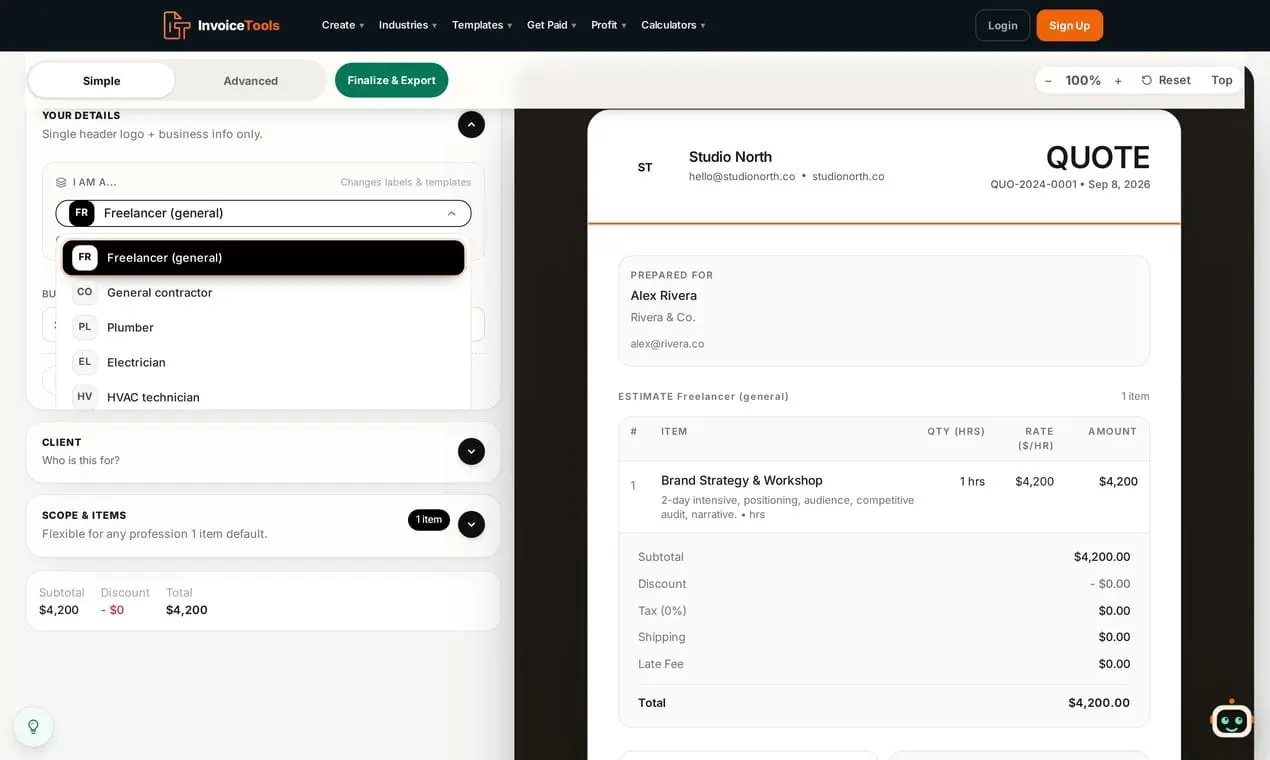This screenshot has width=1270, height=760.
Task: Click the Sign Up button
Action: click(1069, 25)
